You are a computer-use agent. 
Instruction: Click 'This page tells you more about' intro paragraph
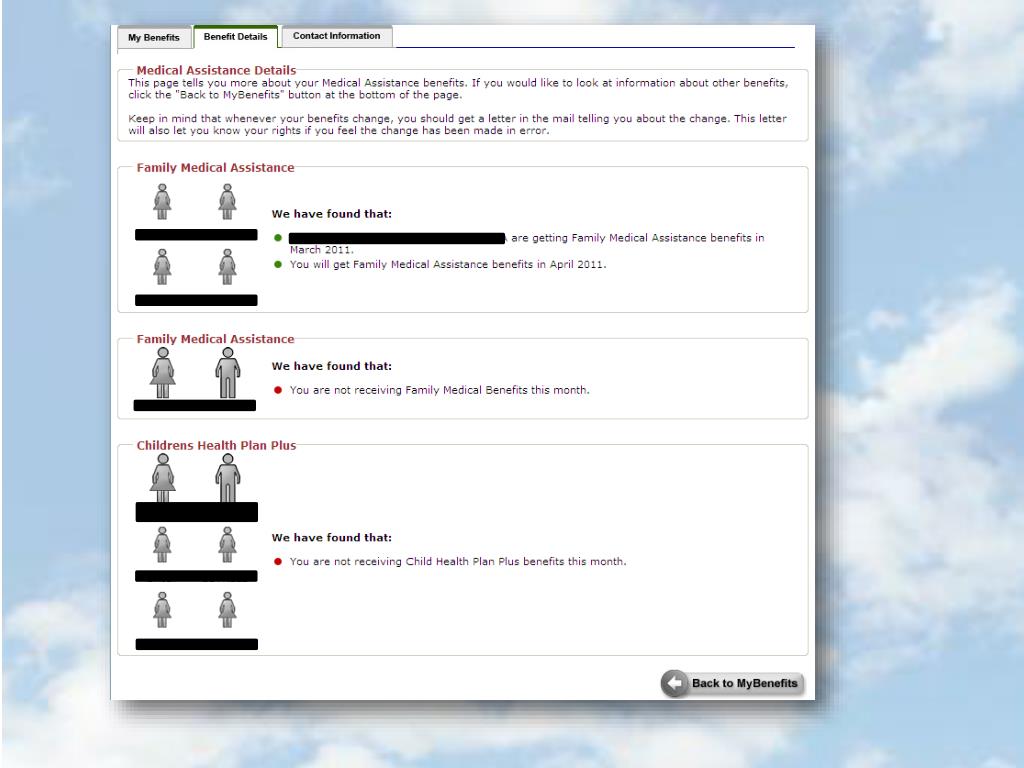pos(458,89)
